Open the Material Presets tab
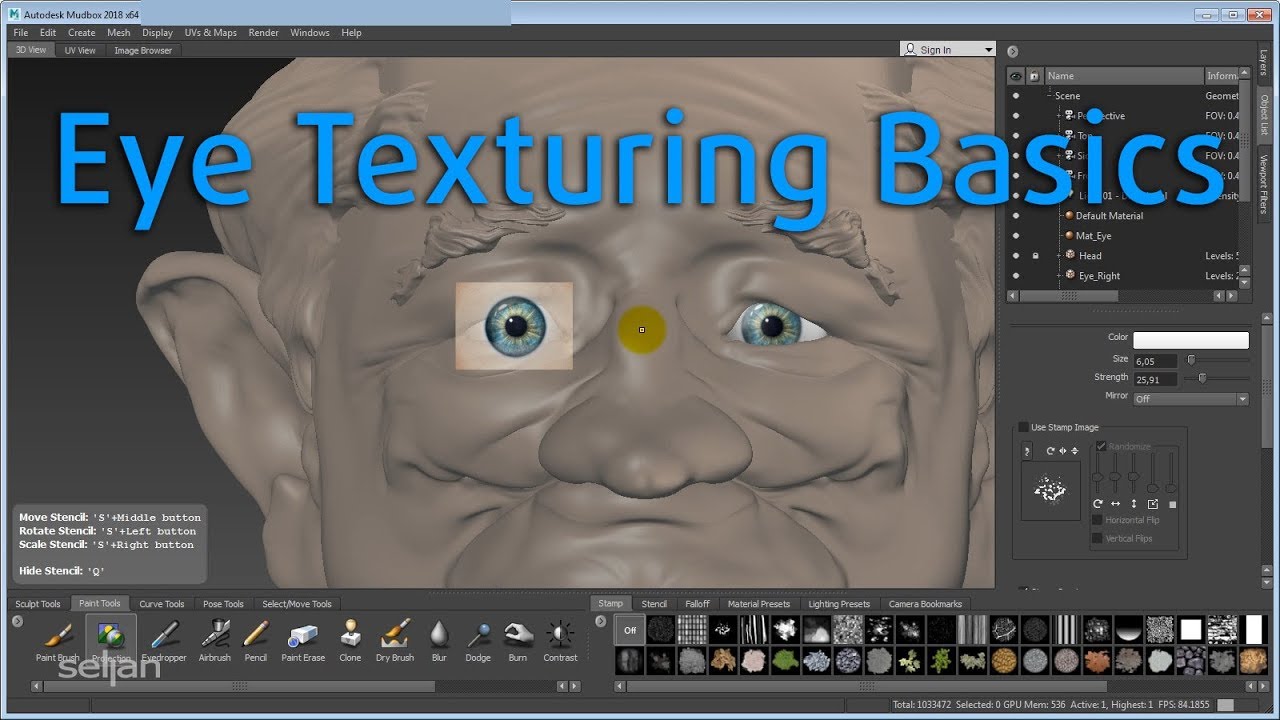The height and width of the screenshot is (720, 1280). click(x=759, y=604)
